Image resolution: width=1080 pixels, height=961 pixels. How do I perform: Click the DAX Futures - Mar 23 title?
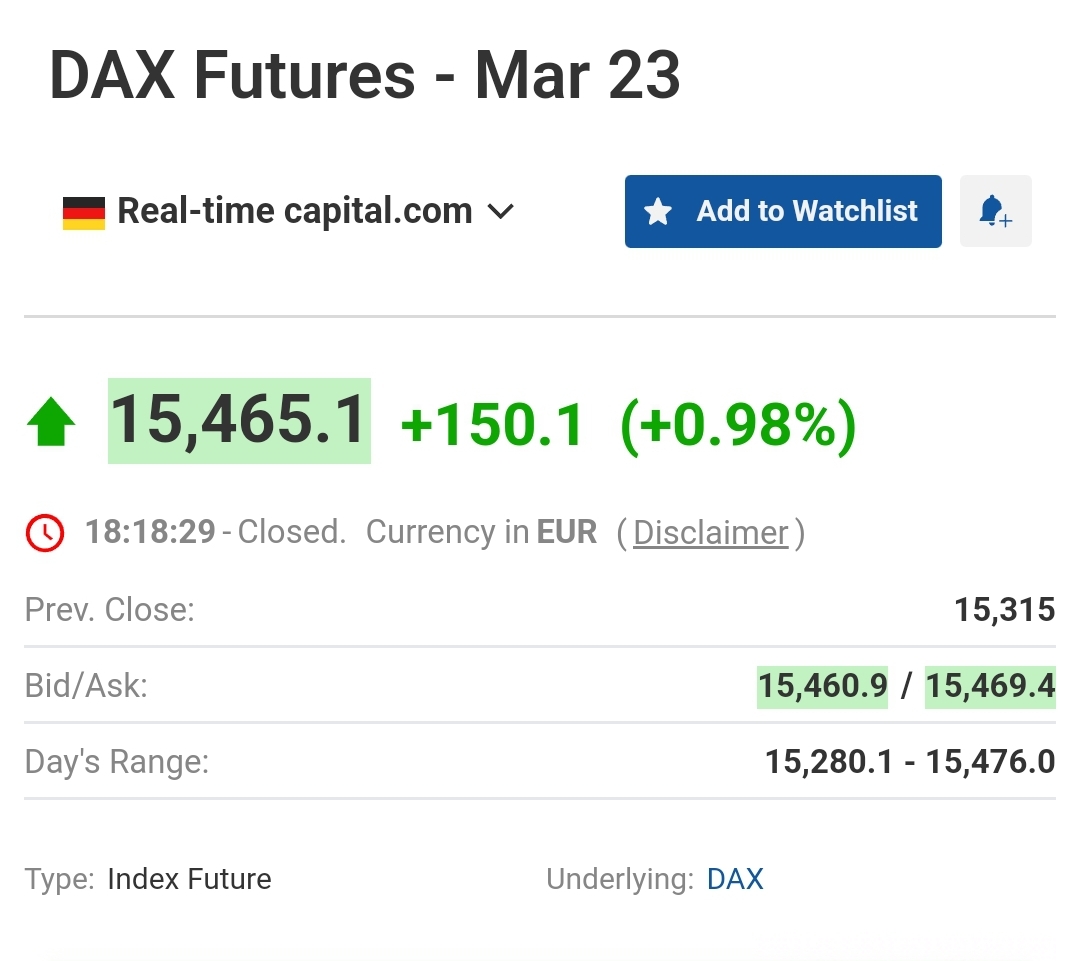[365, 76]
